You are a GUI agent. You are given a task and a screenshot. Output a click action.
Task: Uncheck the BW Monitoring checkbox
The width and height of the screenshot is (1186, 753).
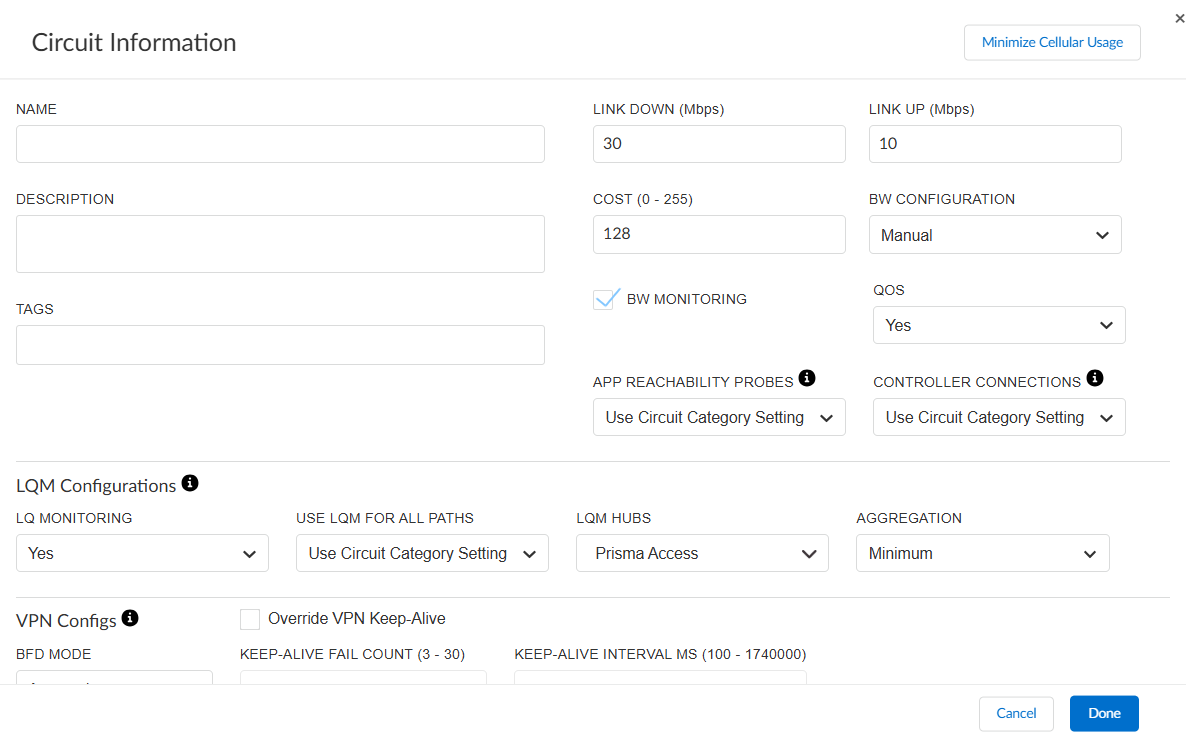click(x=607, y=299)
